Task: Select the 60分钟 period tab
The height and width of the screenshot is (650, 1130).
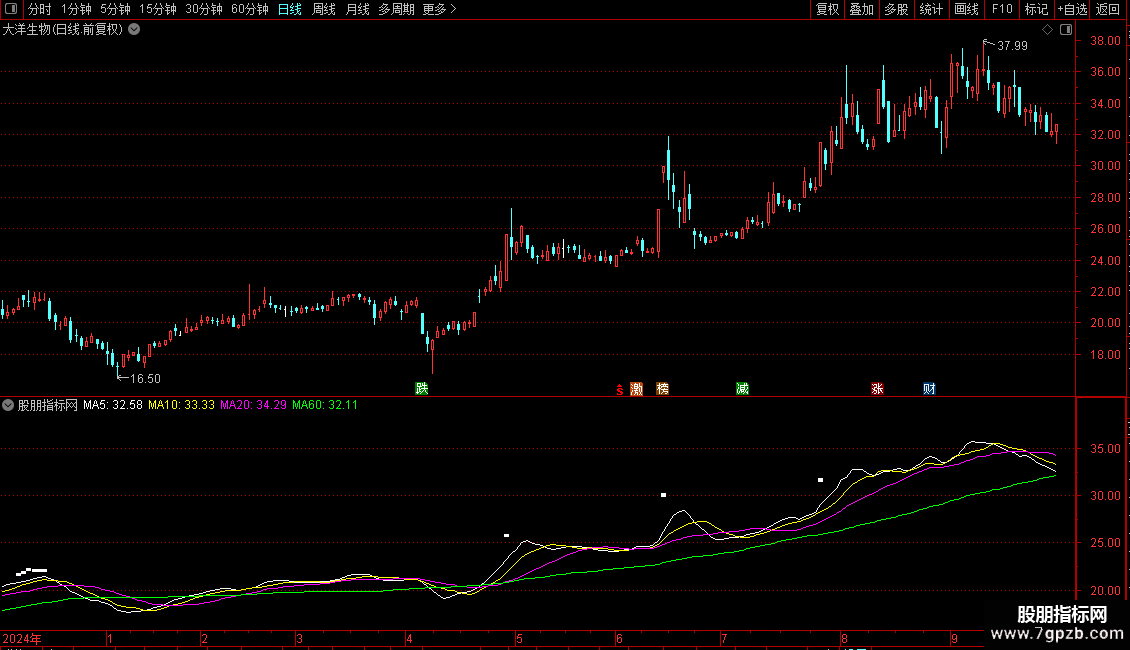Action: (x=249, y=9)
